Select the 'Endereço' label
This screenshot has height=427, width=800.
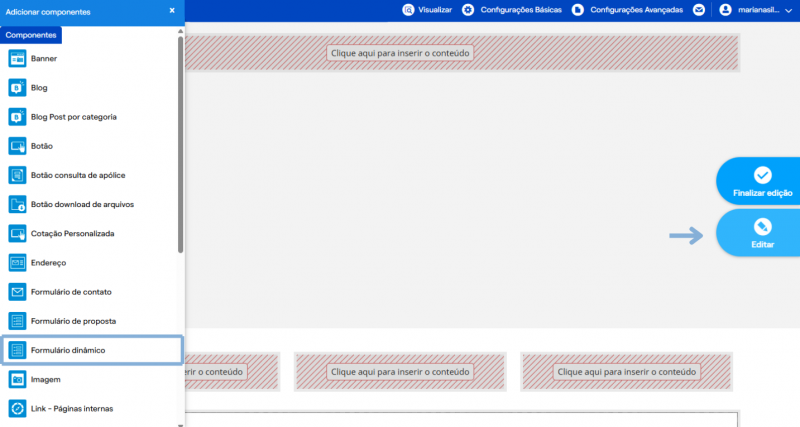click(48, 263)
